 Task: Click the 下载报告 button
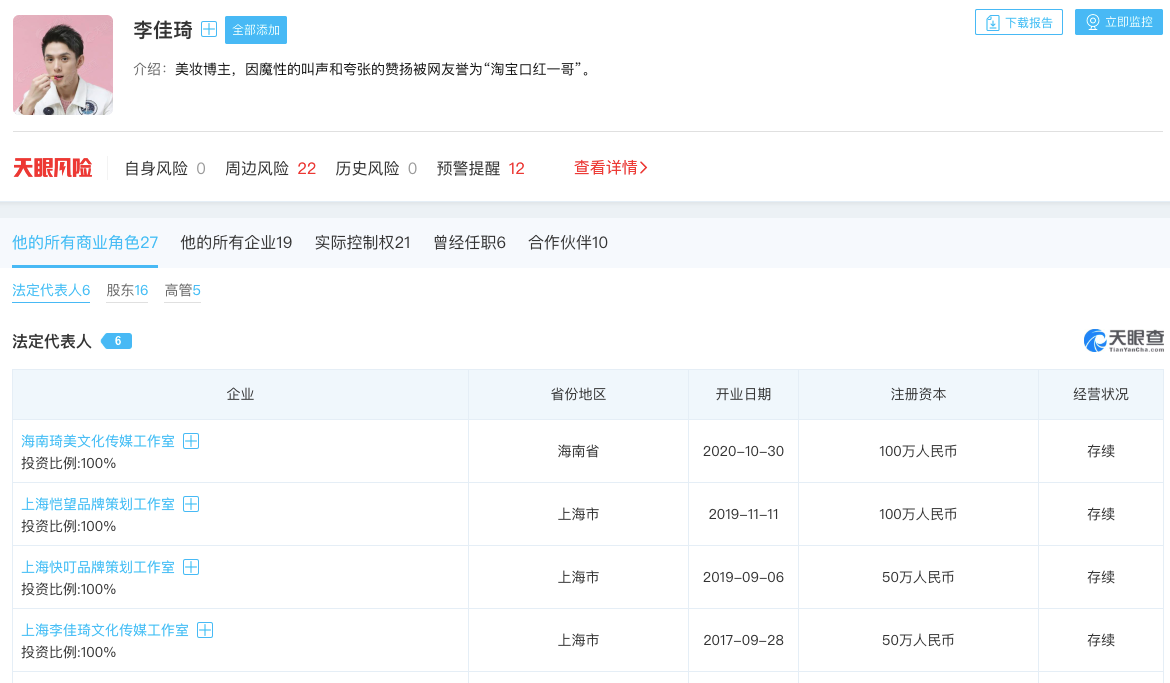click(x=1019, y=22)
